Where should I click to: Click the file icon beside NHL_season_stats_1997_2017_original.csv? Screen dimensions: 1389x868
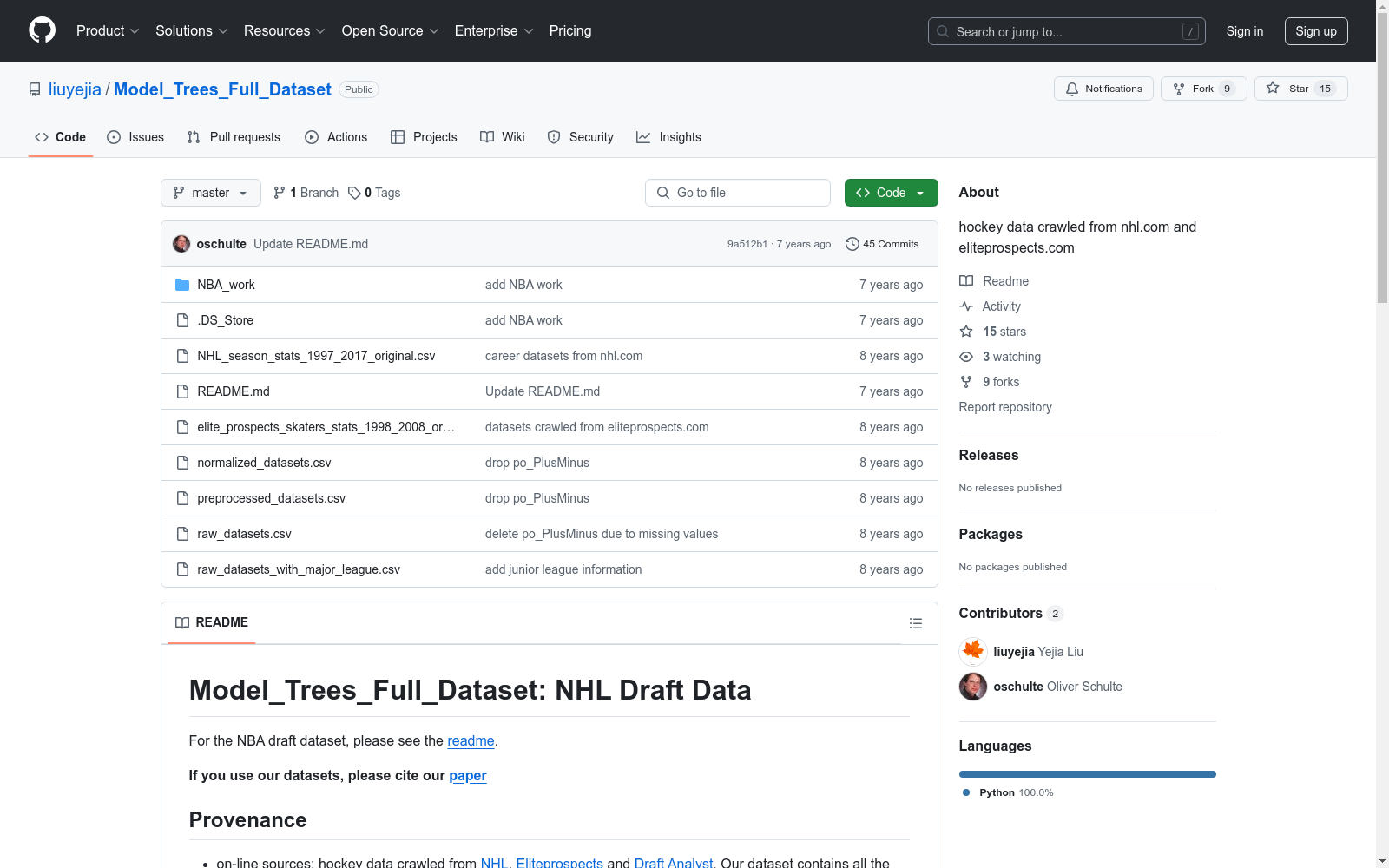(182, 356)
